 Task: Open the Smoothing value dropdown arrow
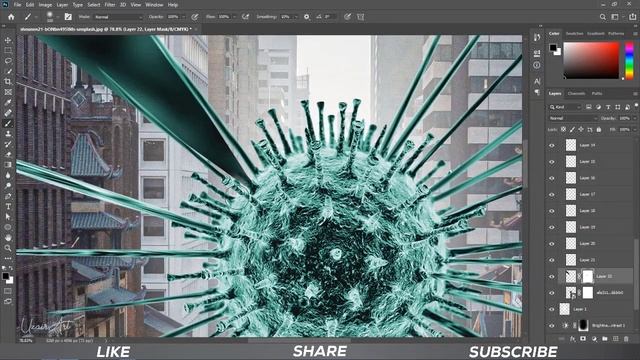click(x=296, y=17)
